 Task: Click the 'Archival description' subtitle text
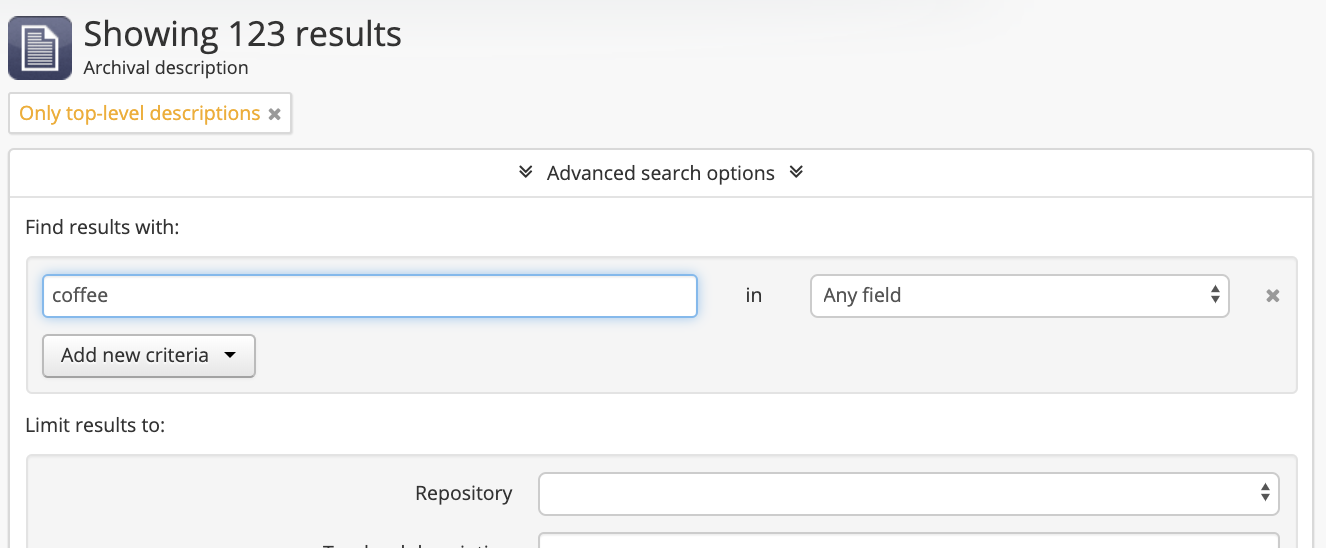click(166, 68)
